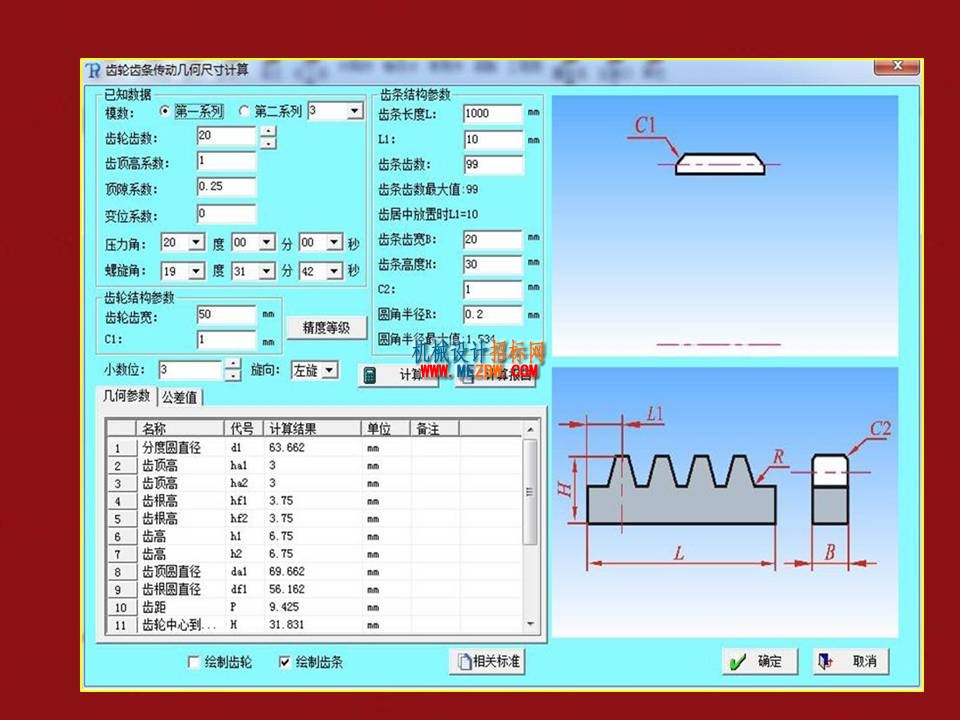Viewport: 960px width, 720px height.
Task: Click the 圆角半径R input field
Action: pyautogui.click(x=493, y=315)
